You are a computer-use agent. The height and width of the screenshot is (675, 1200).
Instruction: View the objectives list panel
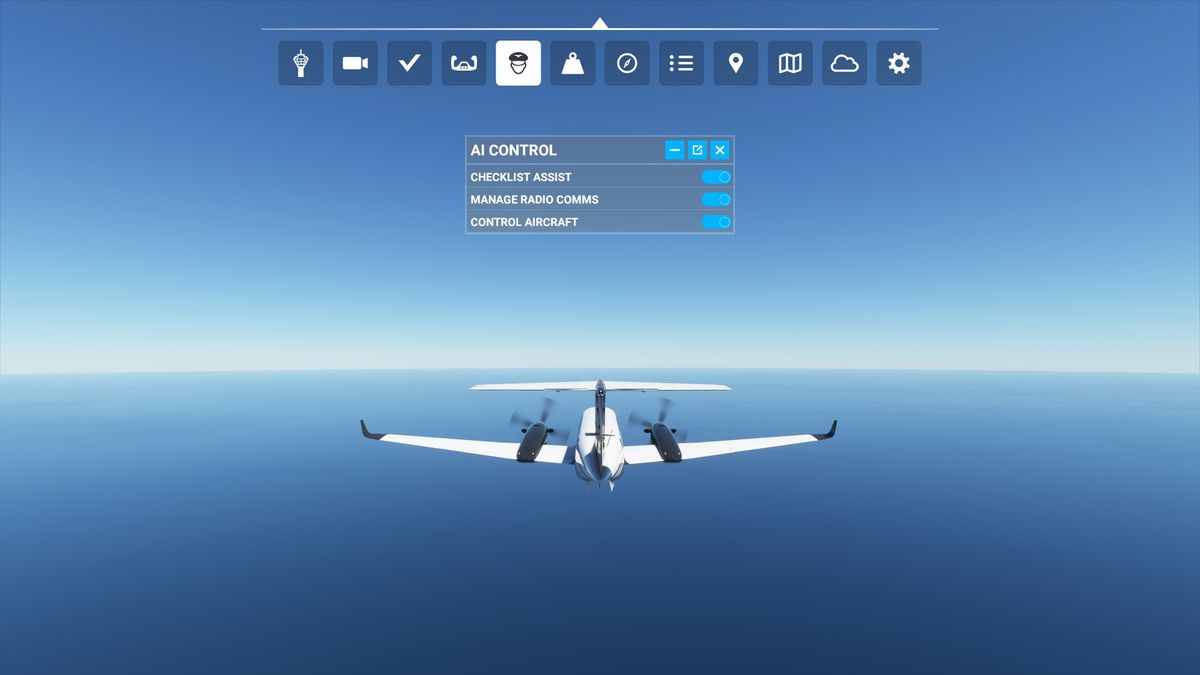(x=681, y=62)
